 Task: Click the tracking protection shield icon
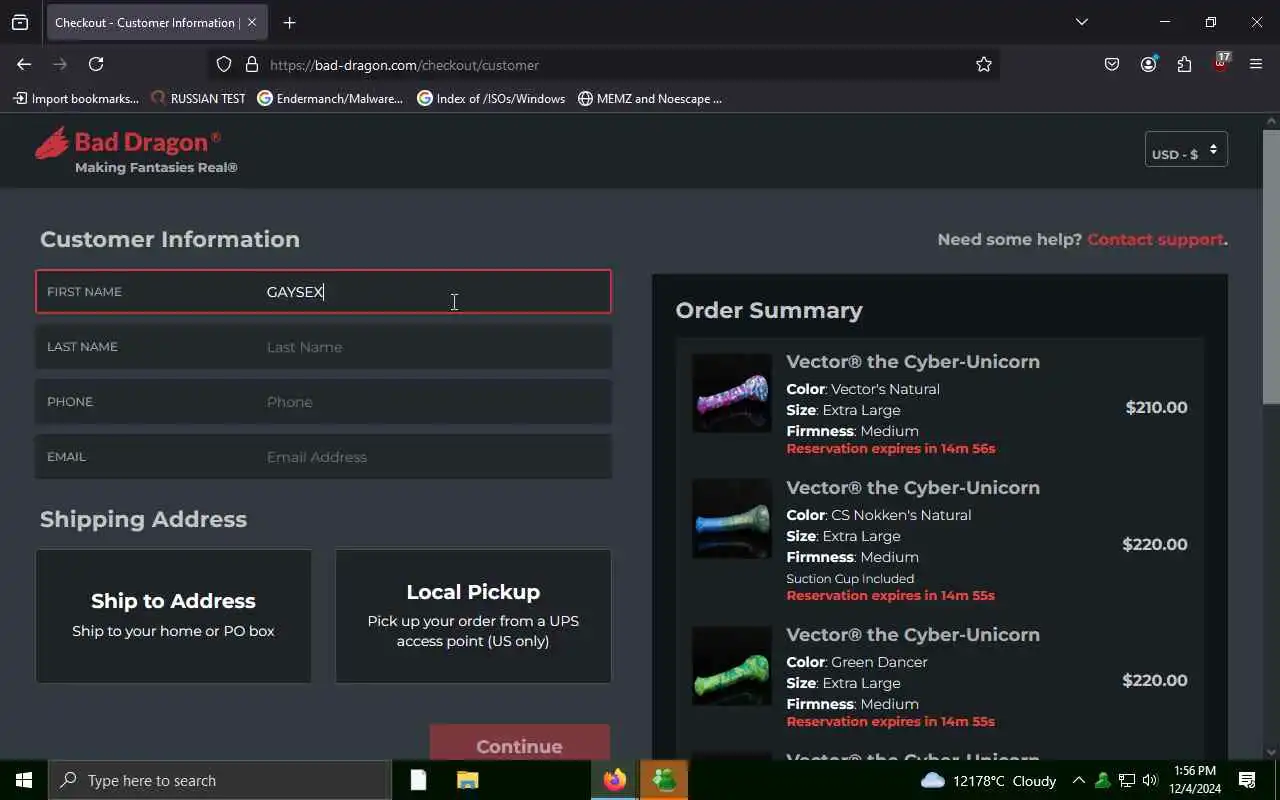point(224,64)
